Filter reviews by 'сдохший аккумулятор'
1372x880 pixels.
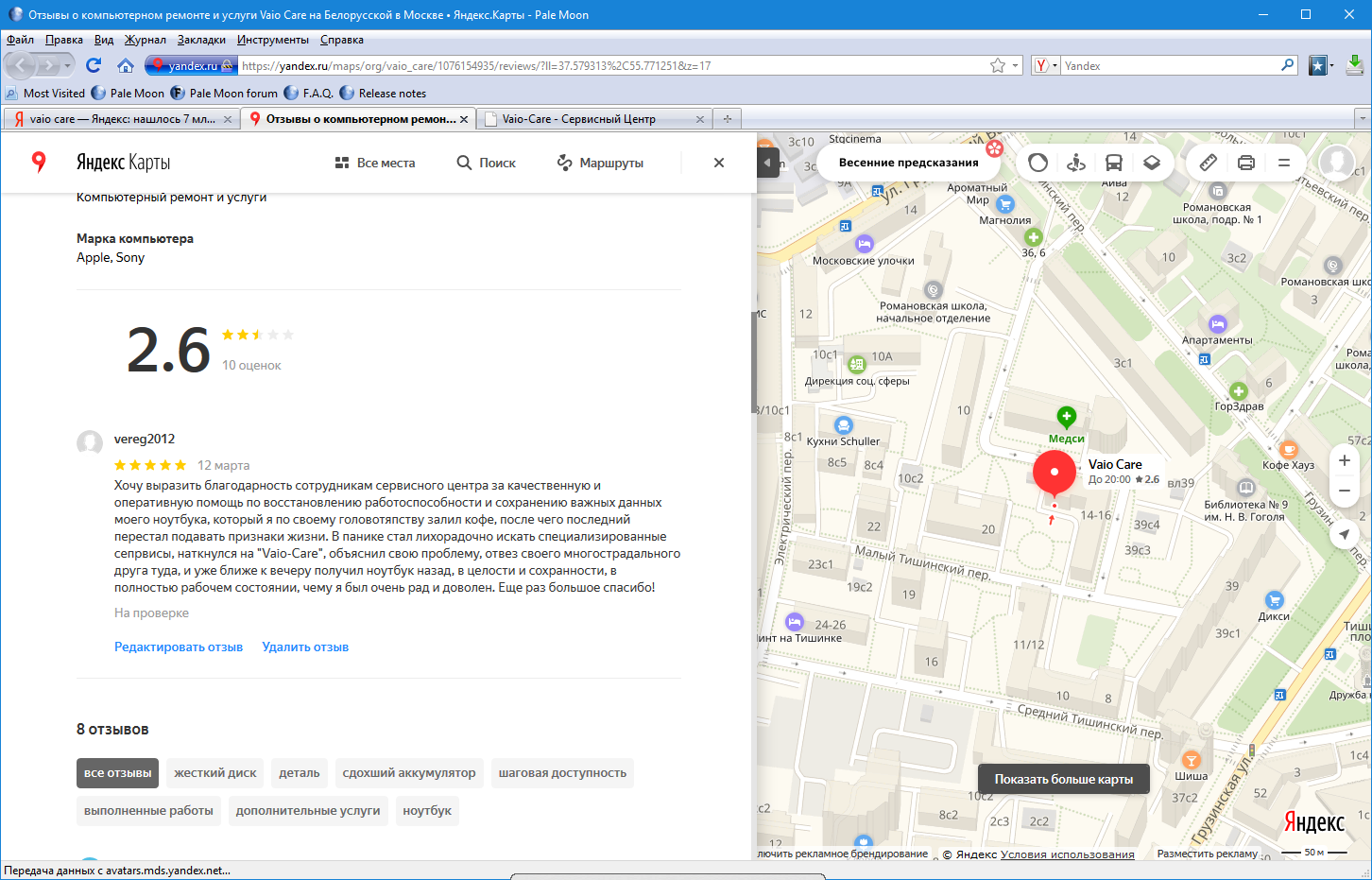(409, 773)
